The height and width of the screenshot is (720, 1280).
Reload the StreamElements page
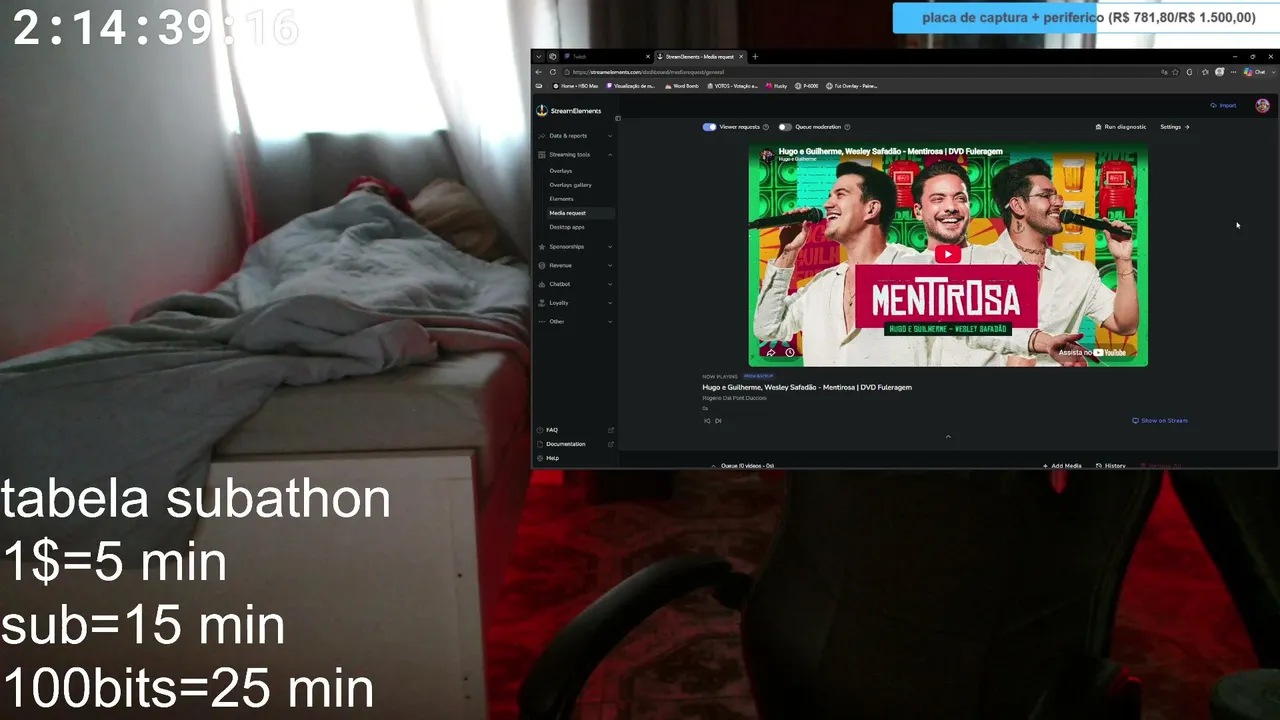coord(553,72)
